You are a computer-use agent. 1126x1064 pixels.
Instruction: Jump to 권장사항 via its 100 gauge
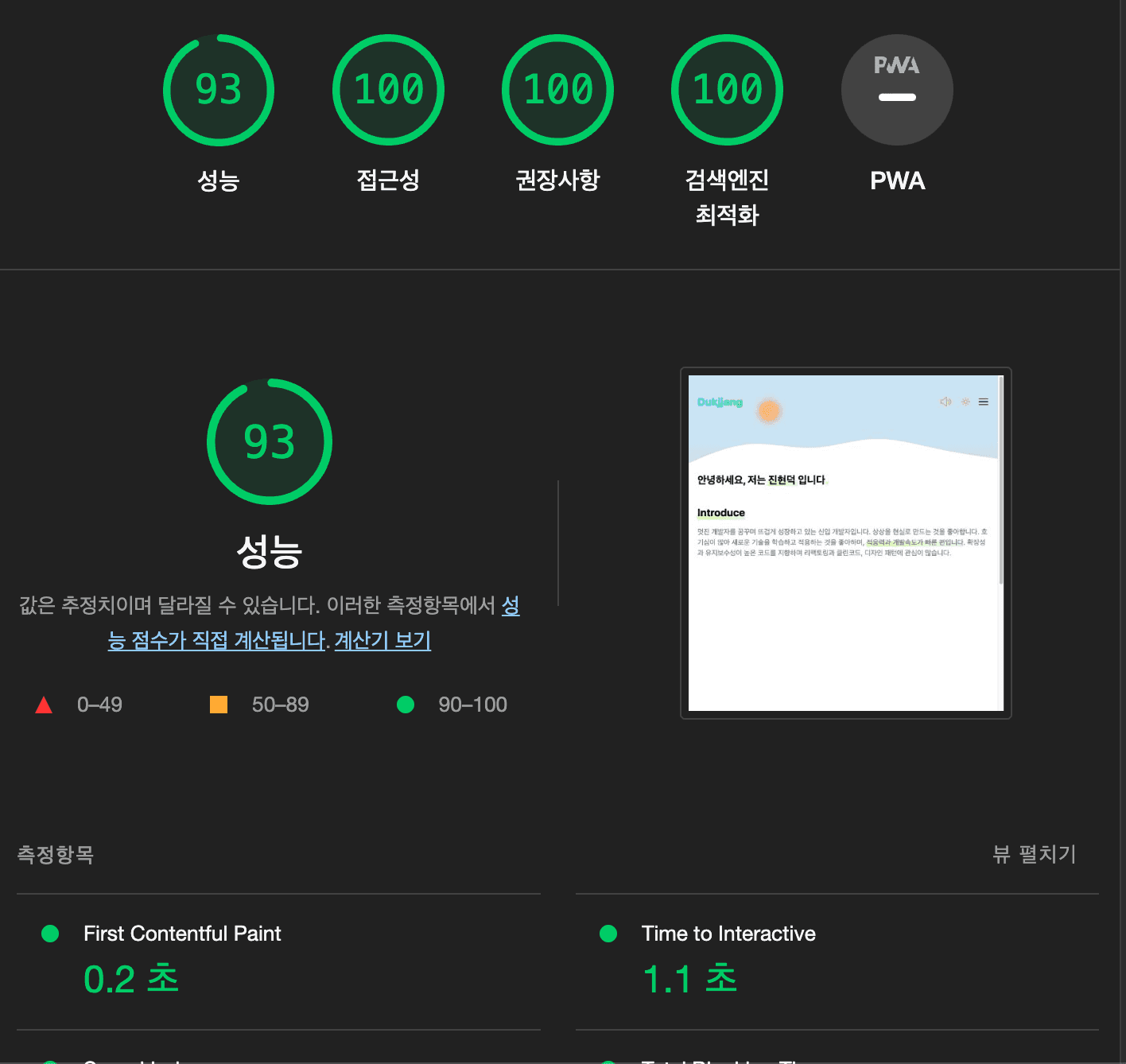coord(557,90)
